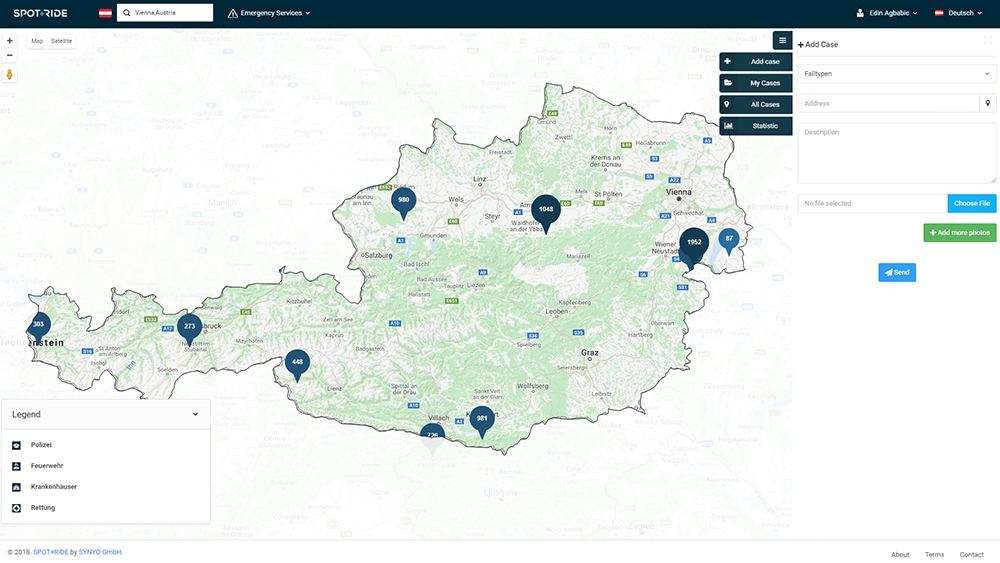Switch the map to Map view
This screenshot has height=563, width=1000.
point(37,41)
